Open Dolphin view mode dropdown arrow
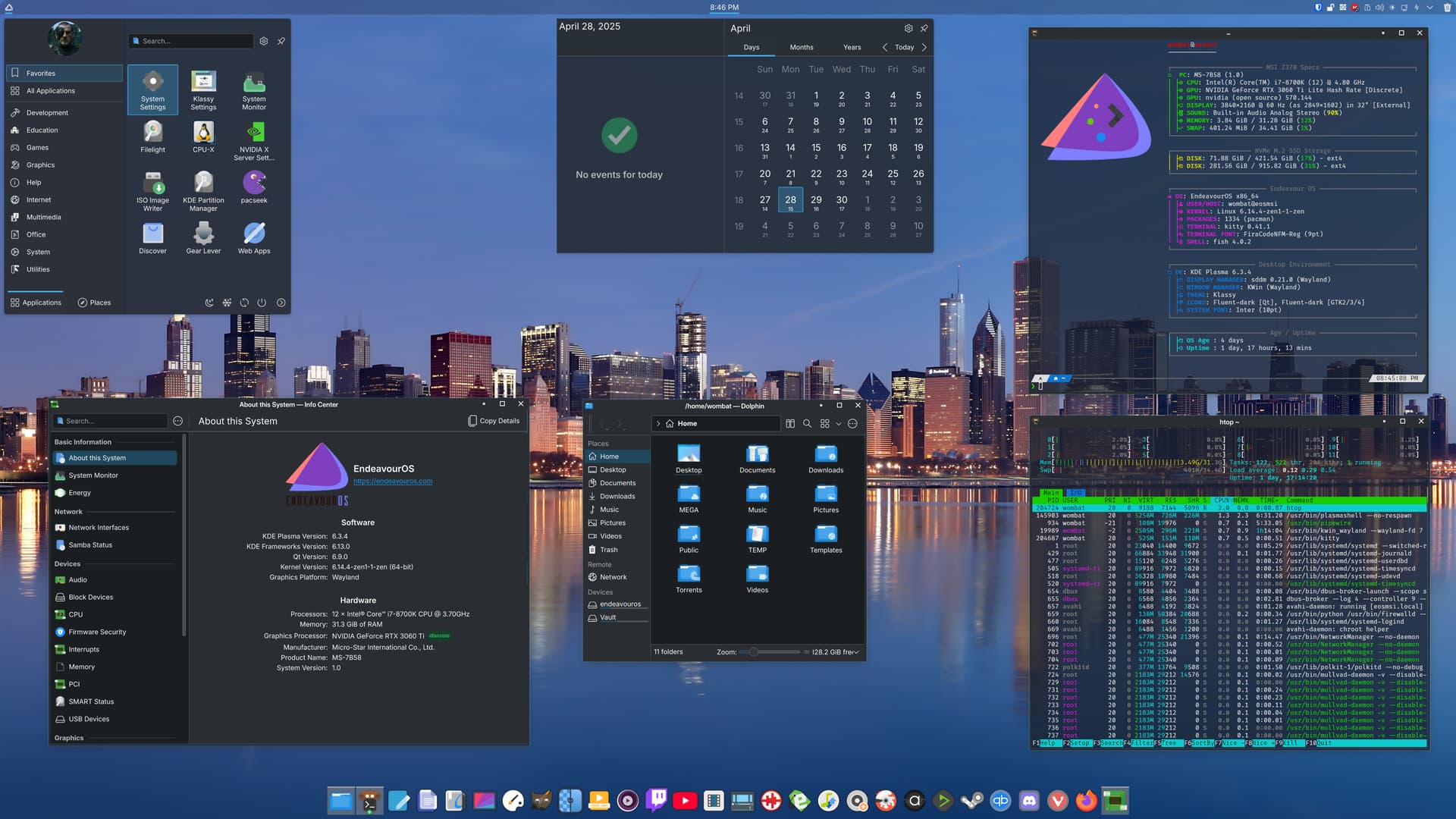1456x819 pixels. pos(839,424)
